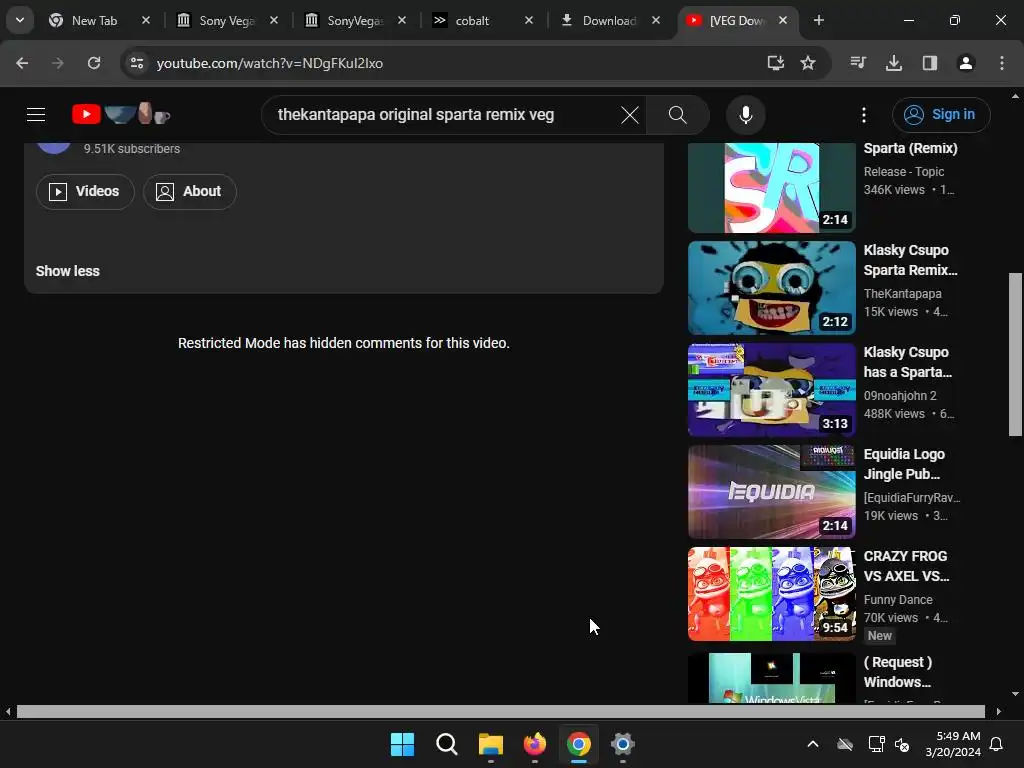This screenshot has height=768, width=1024.
Task: Open Chrome downloads icon
Action: pos(894,63)
